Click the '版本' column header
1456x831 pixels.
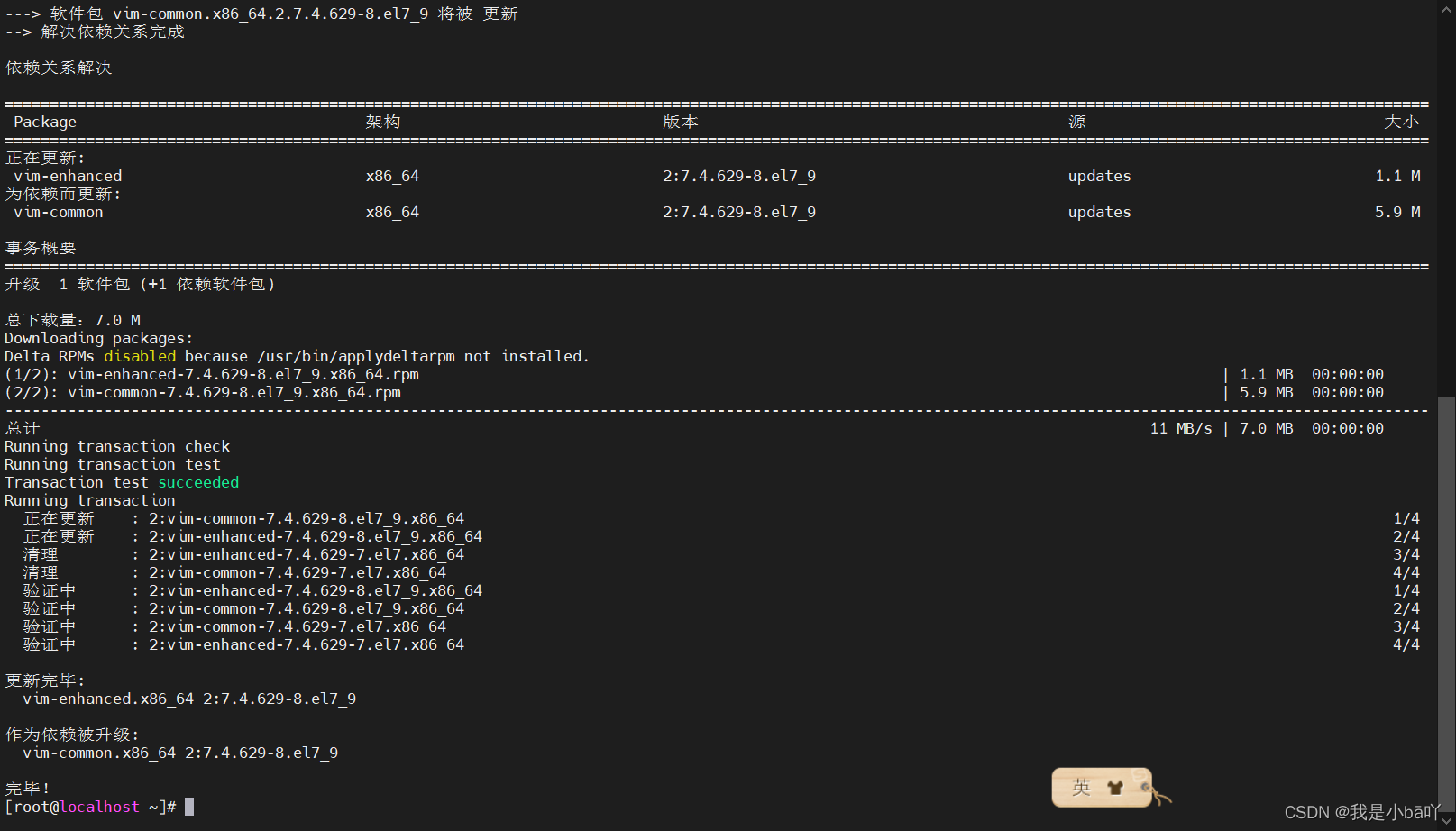click(x=681, y=122)
